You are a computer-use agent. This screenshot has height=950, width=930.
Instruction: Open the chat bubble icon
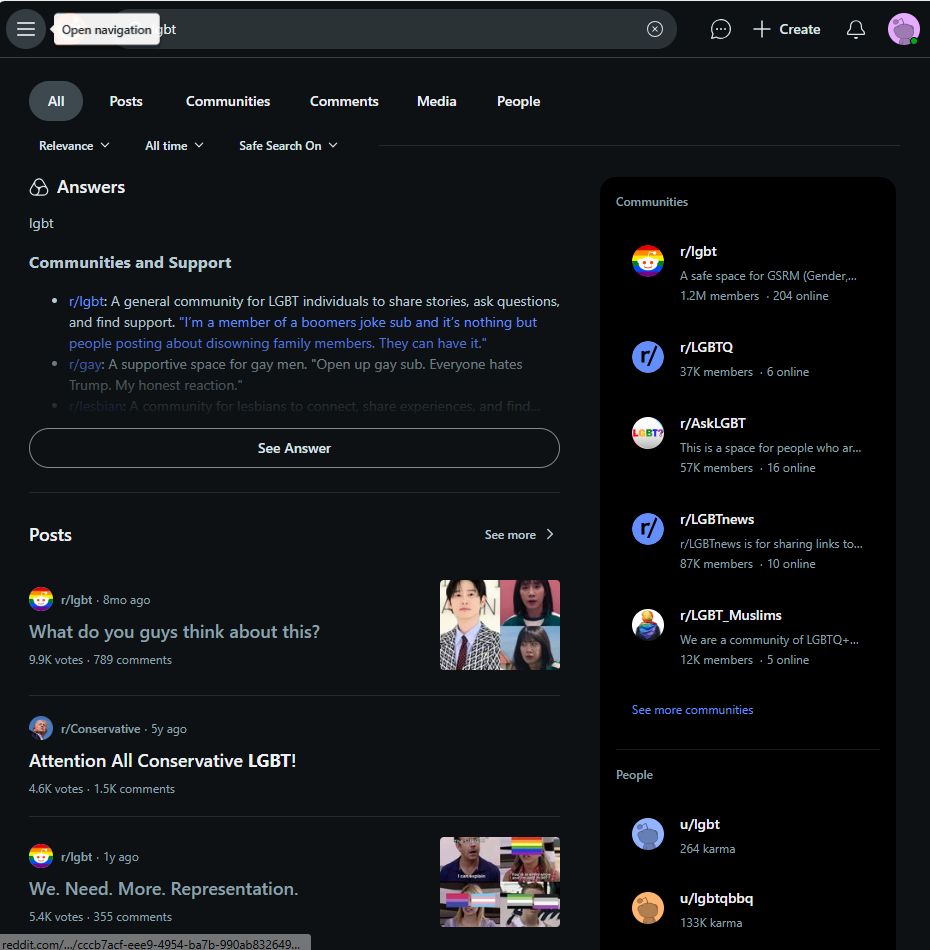click(720, 29)
